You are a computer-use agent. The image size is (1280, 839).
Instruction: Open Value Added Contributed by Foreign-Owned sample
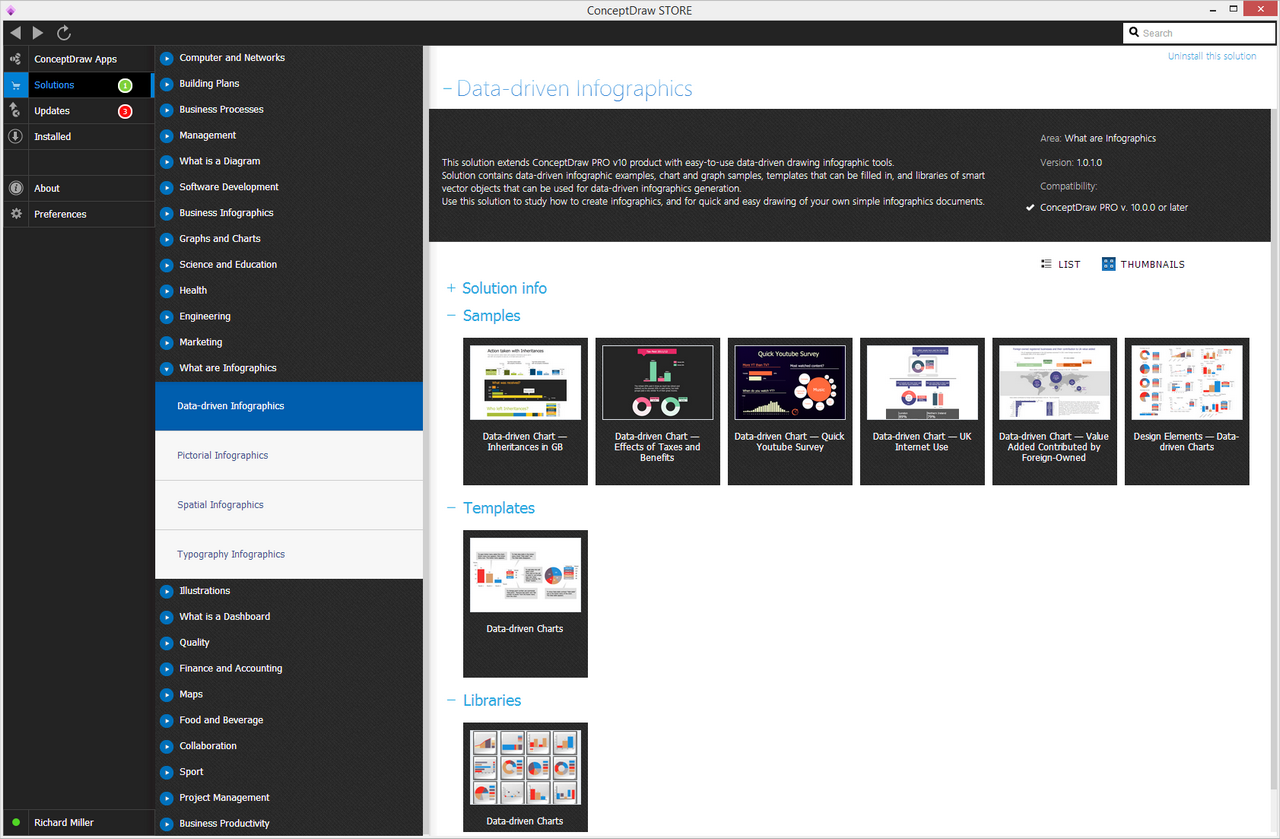pyautogui.click(x=1054, y=411)
